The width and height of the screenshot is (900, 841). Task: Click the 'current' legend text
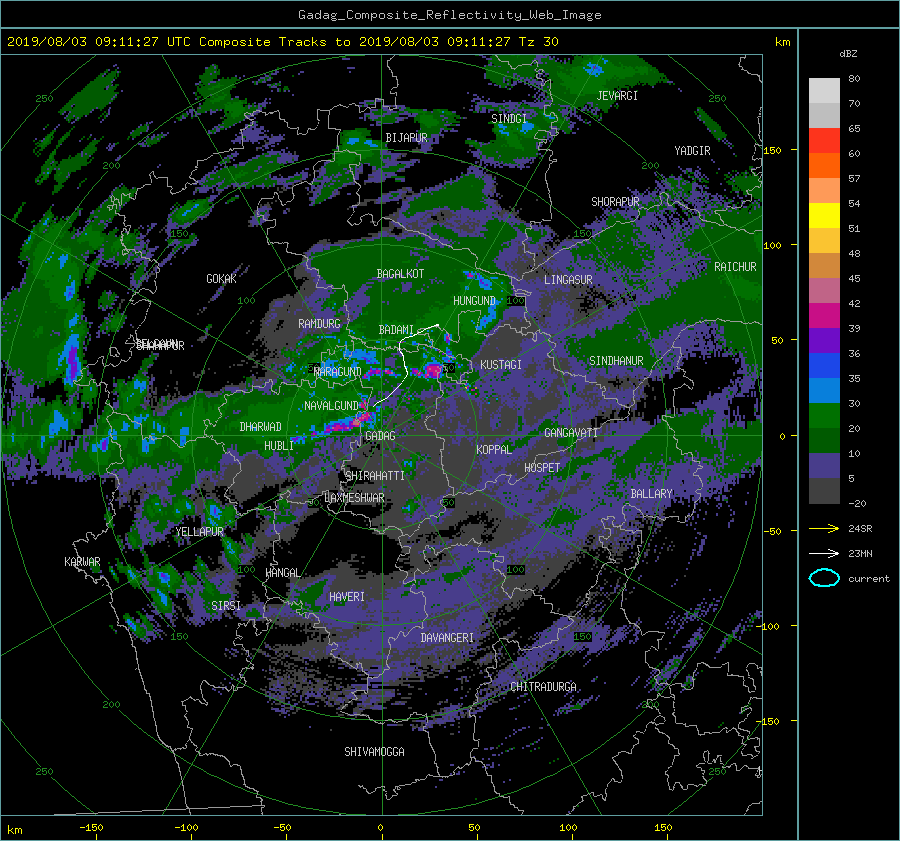tap(868, 579)
